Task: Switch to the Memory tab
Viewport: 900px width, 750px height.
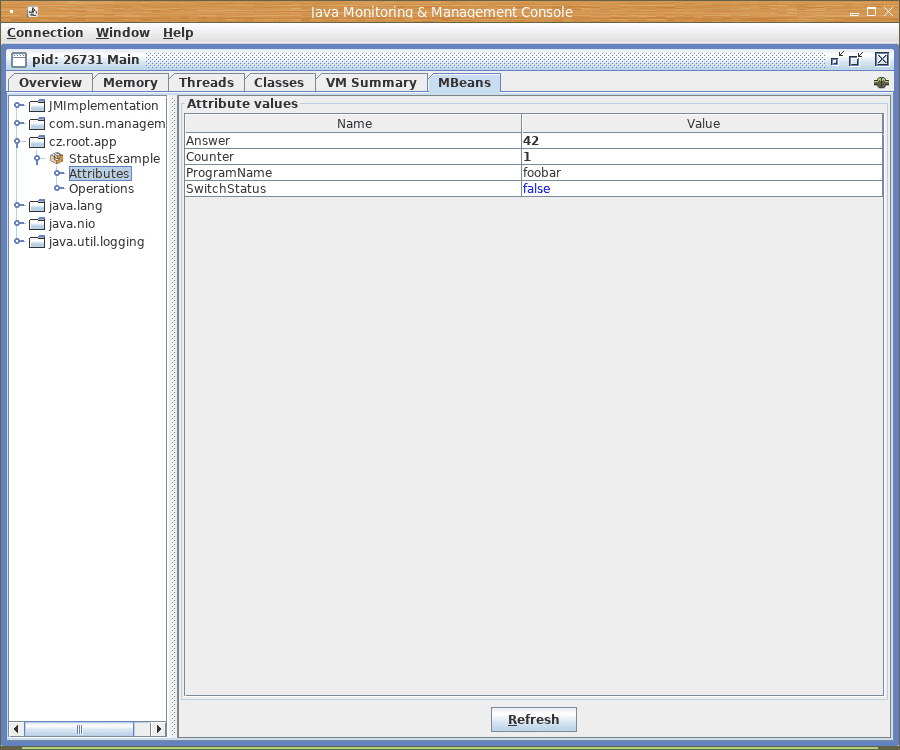Action: pyautogui.click(x=130, y=83)
